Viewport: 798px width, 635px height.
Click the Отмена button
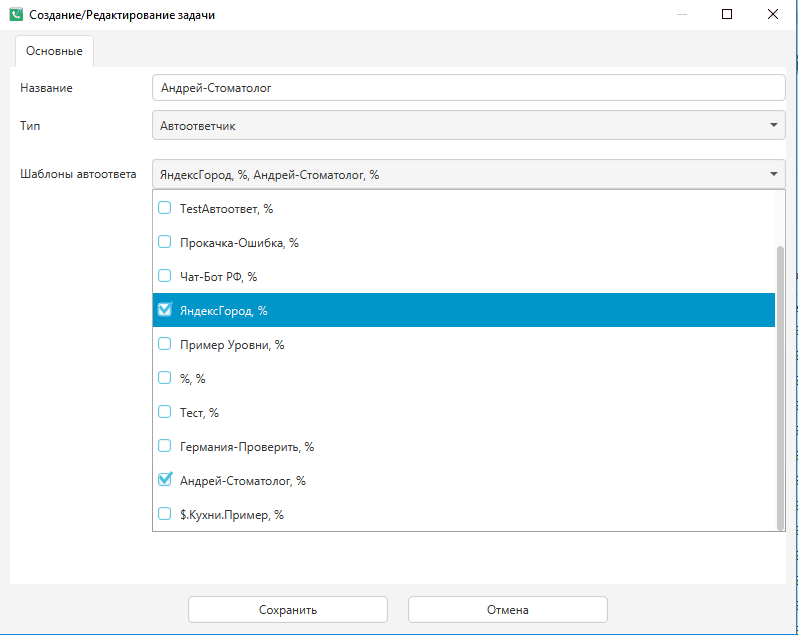508,610
